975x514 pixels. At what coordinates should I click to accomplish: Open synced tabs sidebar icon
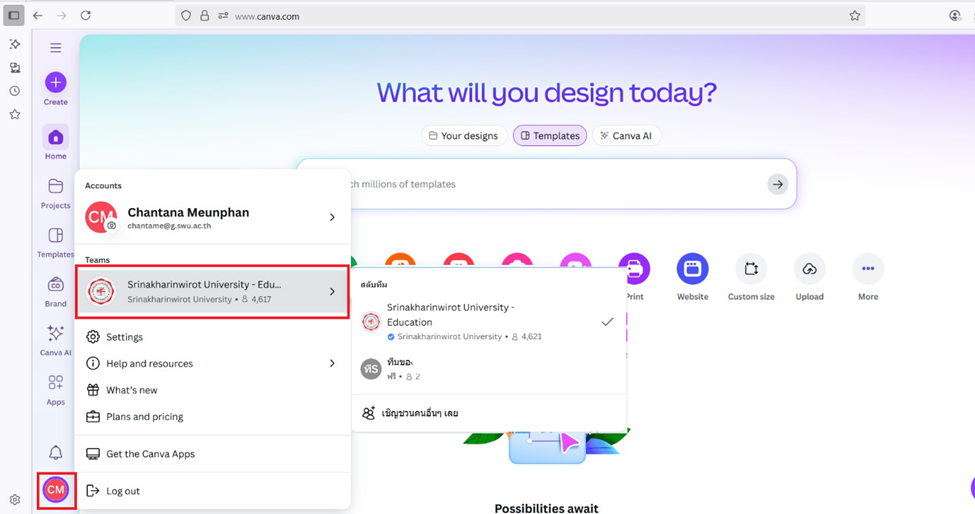(x=15, y=67)
